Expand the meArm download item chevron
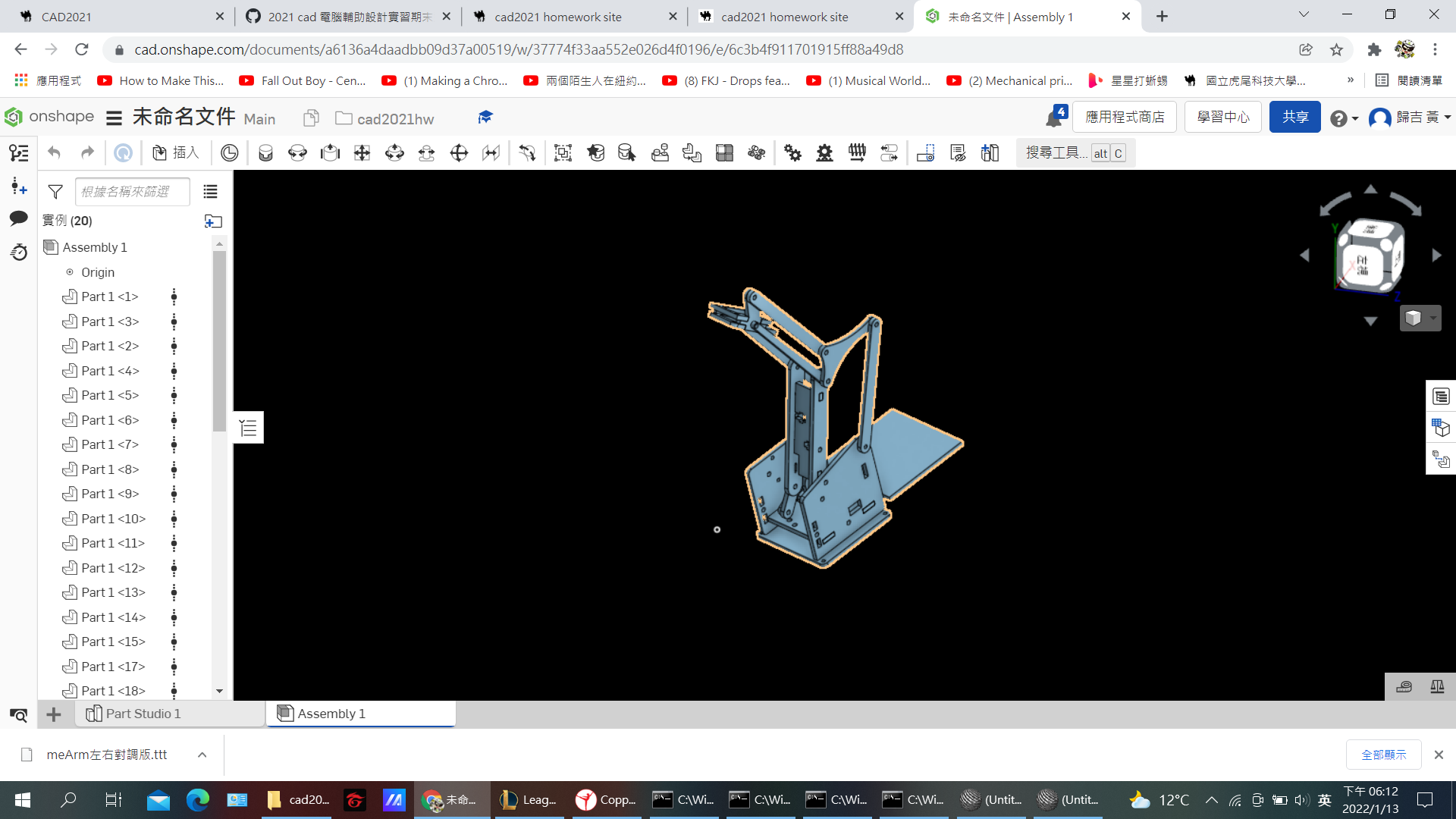 [202, 755]
